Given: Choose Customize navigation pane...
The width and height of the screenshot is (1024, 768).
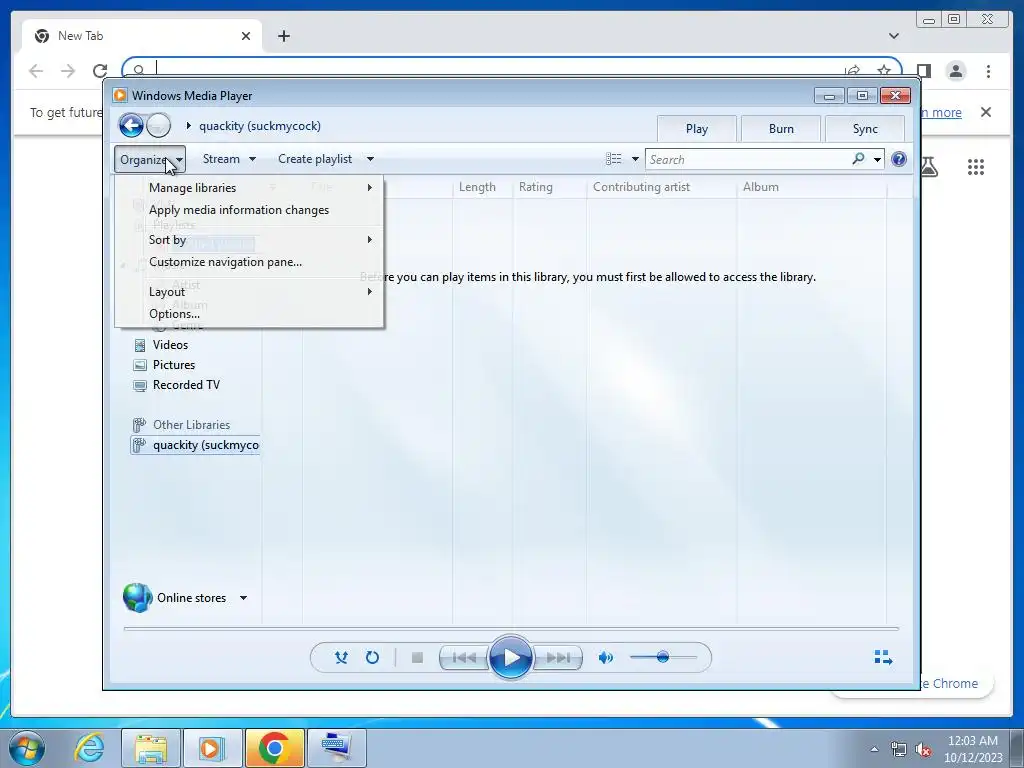Looking at the screenshot, I should coord(249,262).
